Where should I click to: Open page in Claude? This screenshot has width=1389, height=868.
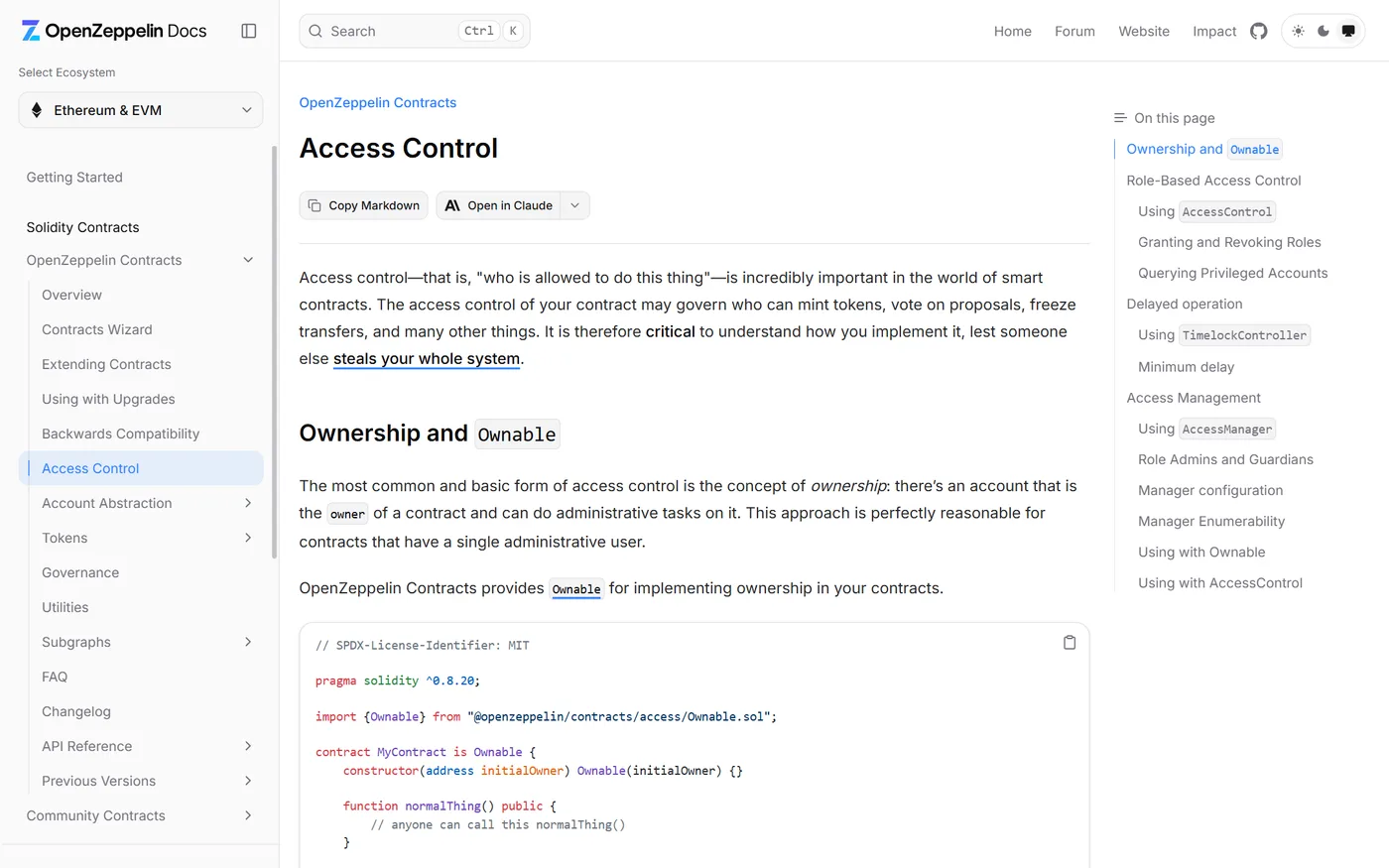point(498,205)
